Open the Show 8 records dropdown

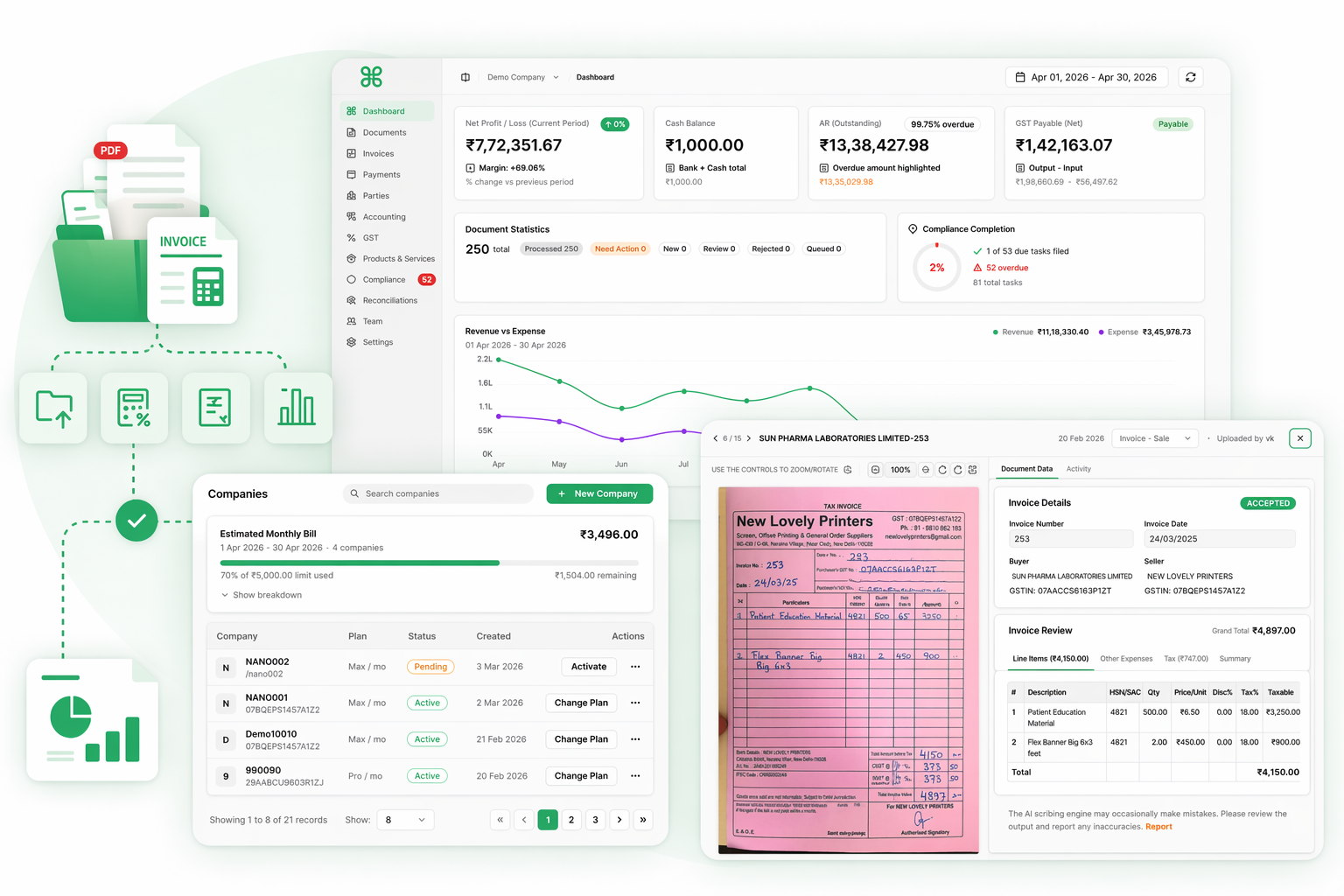(405, 820)
